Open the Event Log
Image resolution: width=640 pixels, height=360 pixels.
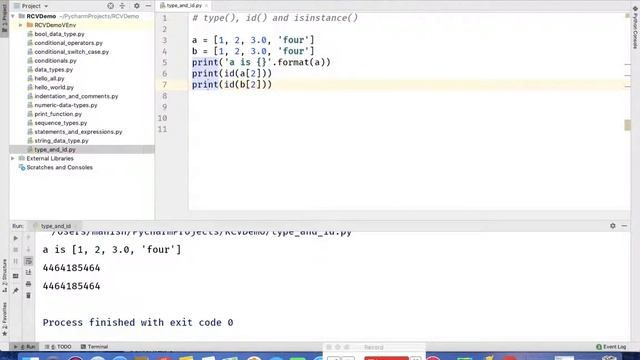[611, 347]
